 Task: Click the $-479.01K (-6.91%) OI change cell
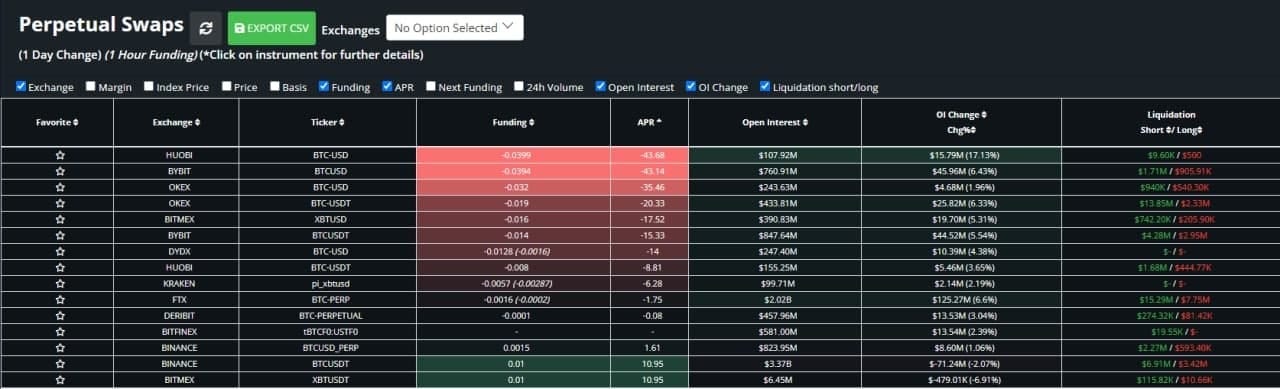[961, 379]
